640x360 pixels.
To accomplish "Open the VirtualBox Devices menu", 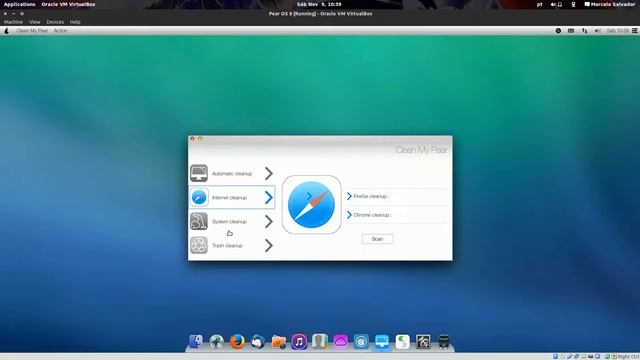I will coord(55,22).
